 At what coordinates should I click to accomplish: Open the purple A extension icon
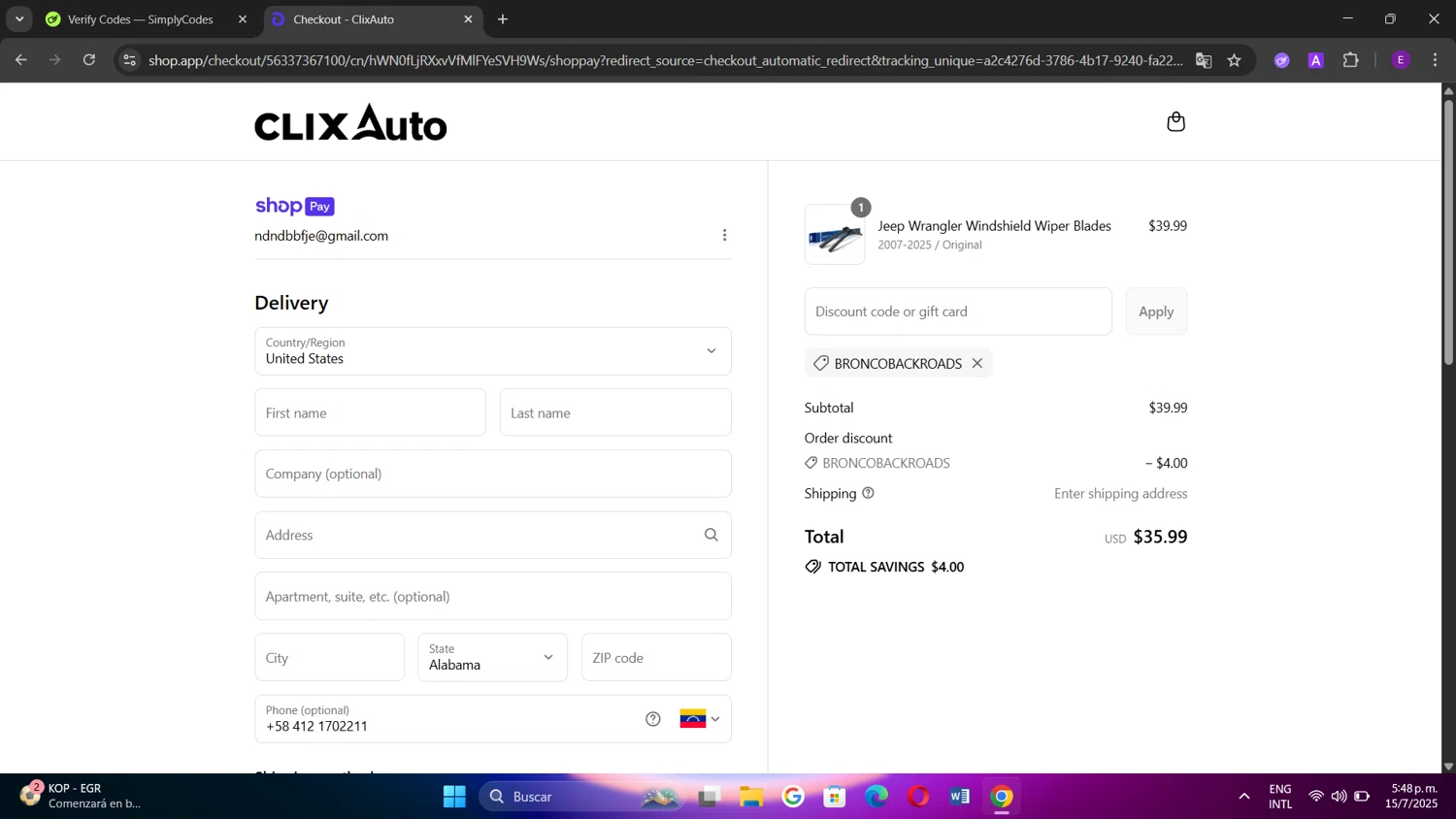tap(1316, 60)
